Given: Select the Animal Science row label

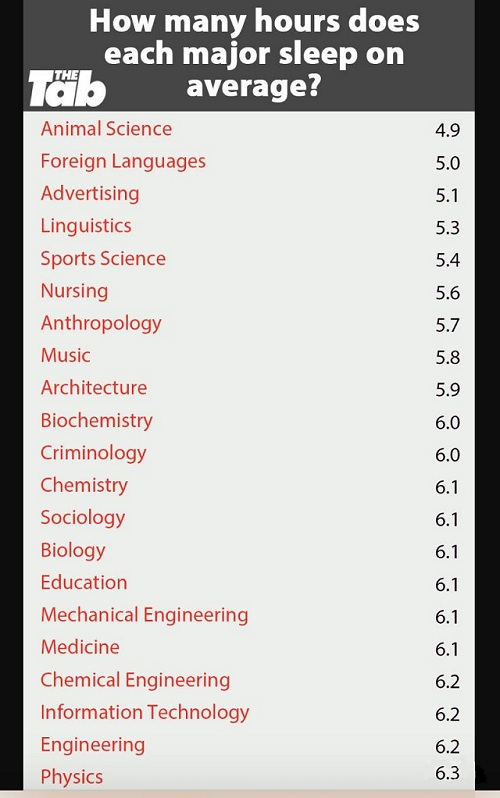Looking at the screenshot, I should pyautogui.click(x=106, y=129).
